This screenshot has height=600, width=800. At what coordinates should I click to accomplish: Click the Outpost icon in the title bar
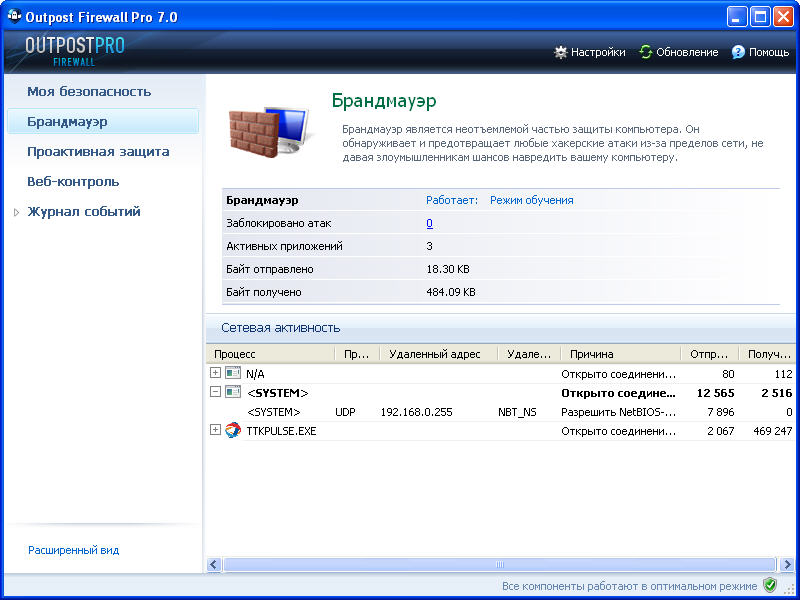[x=14, y=16]
